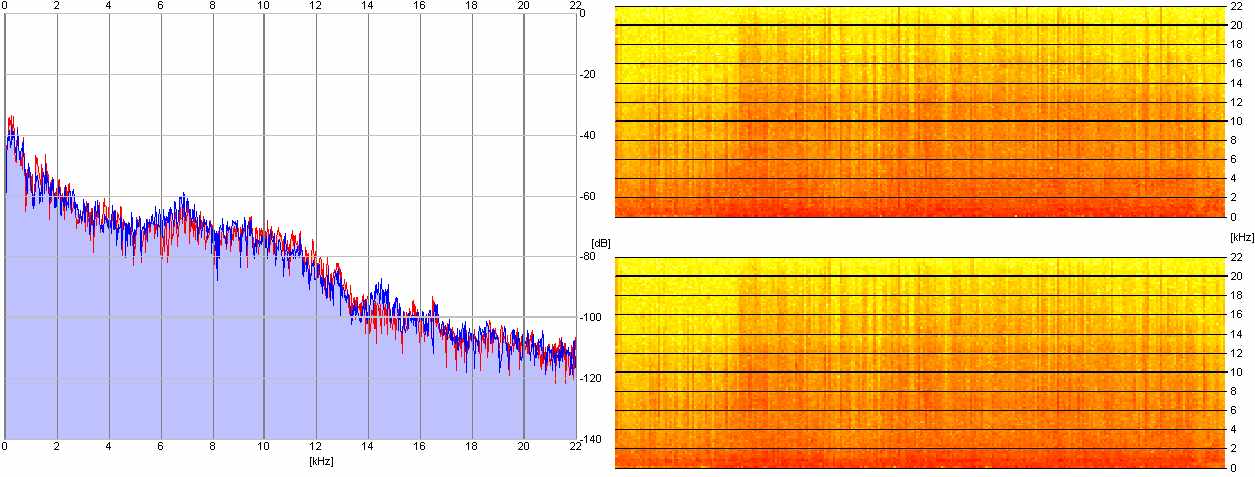
Task: Click the "16" tick on the spectrum's top frequency axis
Action: pos(419,5)
